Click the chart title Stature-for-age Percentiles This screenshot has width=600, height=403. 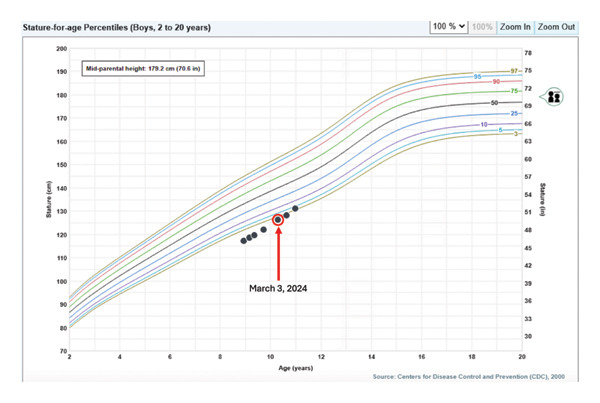[x=117, y=28]
